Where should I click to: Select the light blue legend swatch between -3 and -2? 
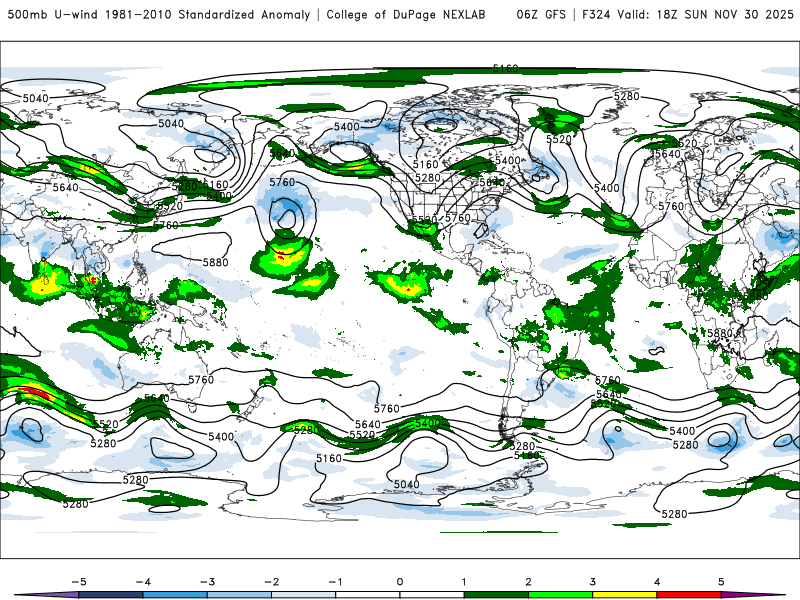[x=239, y=595]
